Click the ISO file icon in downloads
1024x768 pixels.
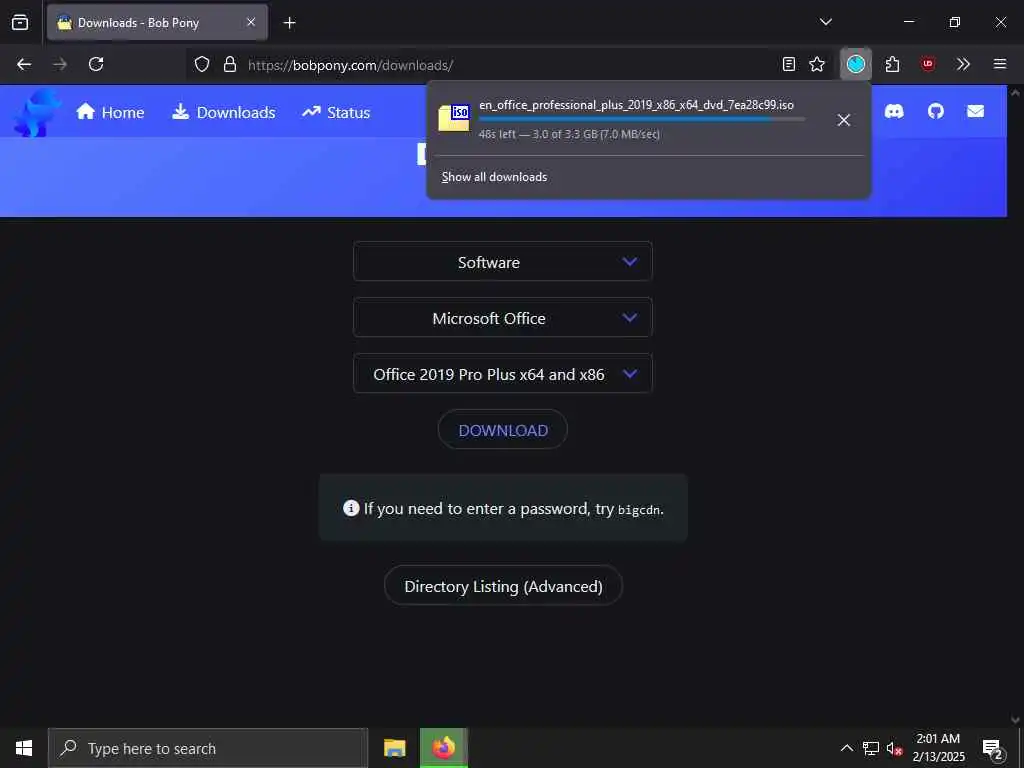[454, 118]
